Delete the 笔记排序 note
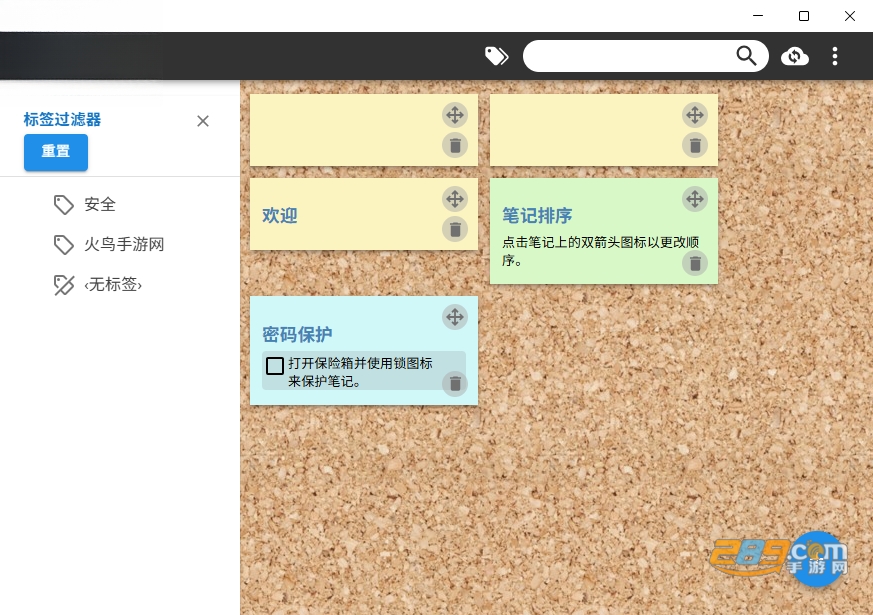The height and width of the screenshot is (615, 873). 695,263
